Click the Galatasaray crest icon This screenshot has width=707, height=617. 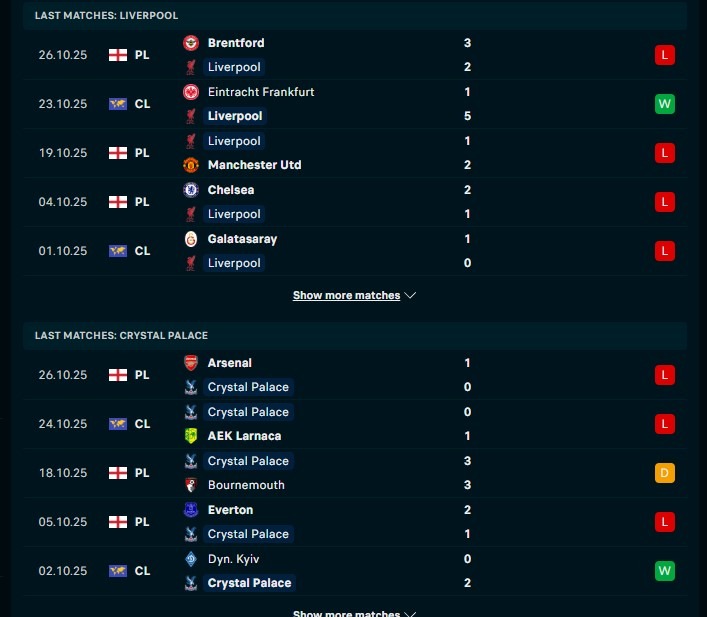click(x=191, y=239)
